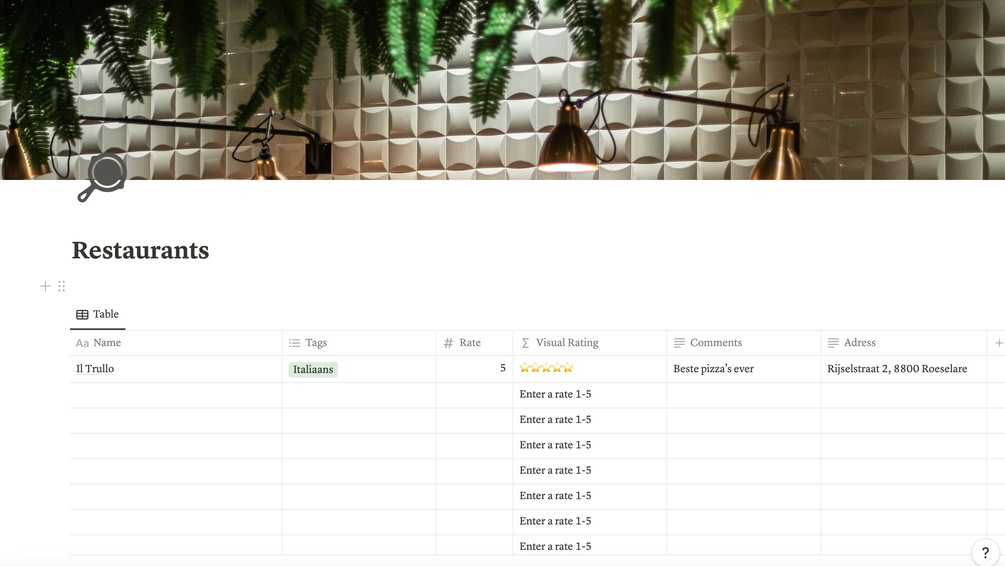This screenshot has width=1005, height=566.
Task: Click the table view icon
Action: click(82, 315)
